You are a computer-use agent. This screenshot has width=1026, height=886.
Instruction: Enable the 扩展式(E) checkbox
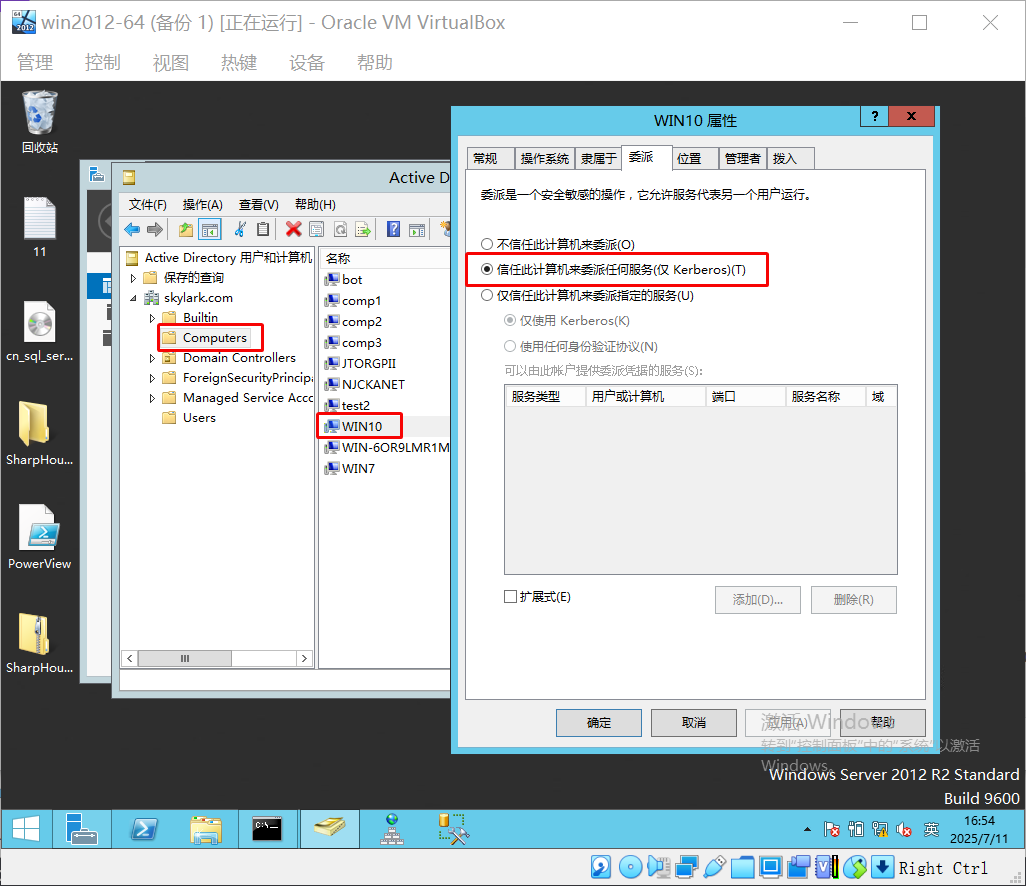511,597
